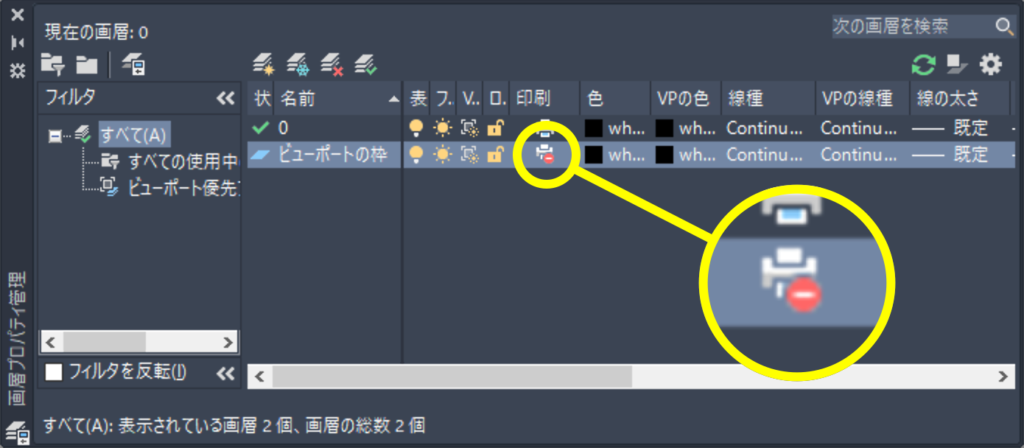Image resolution: width=1024 pixels, height=448 pixels.
Task: Click New Layer Frozen in All Viewports icon
Action: click(x=298, y=64)
